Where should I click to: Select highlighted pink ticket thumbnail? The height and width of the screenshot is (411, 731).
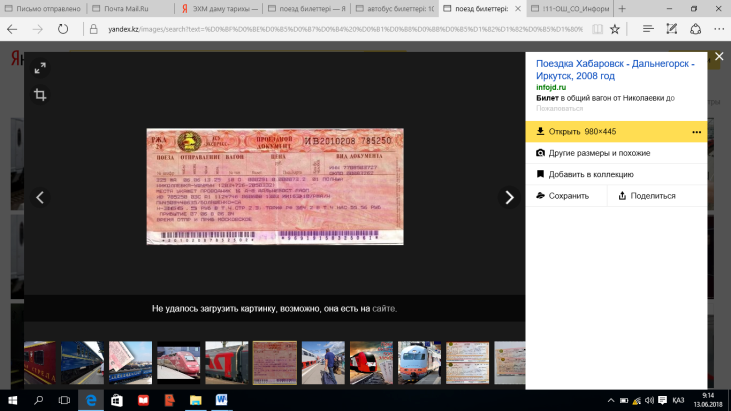click(x=275, y=363)
